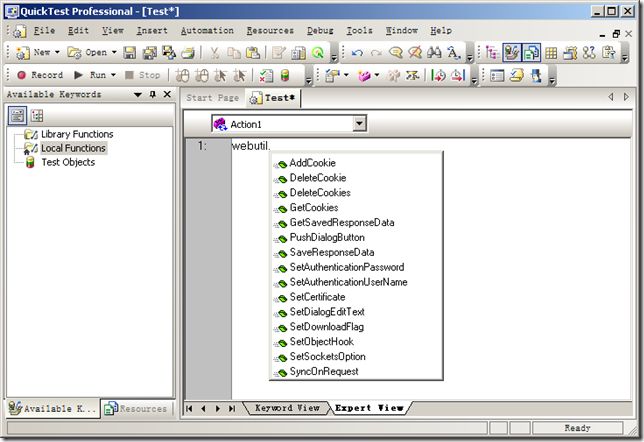The height and width of the screenshot is (442, 644).
Task: Switch to the Start Page tab
Action: click(x=212, y=98)
